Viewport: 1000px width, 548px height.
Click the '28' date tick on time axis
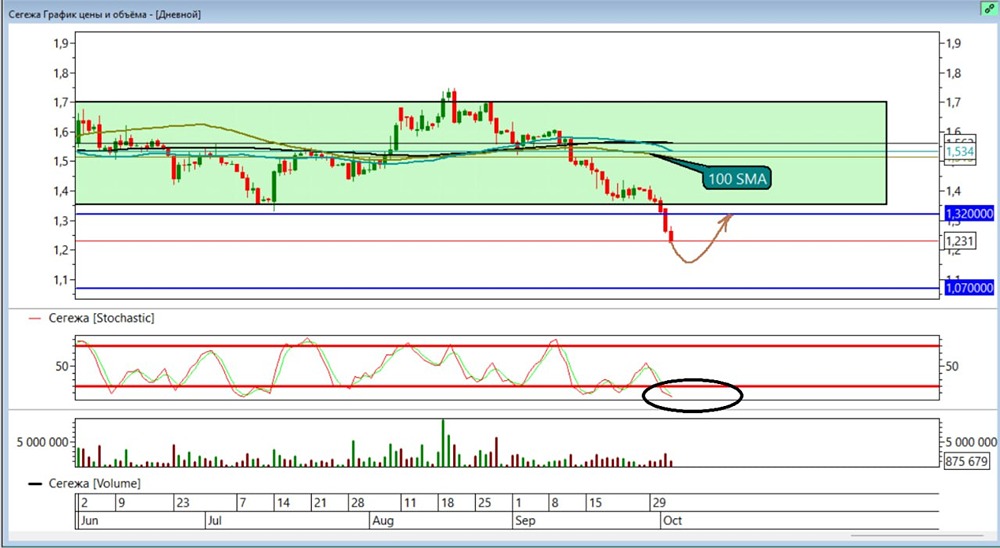coord(358,503)
